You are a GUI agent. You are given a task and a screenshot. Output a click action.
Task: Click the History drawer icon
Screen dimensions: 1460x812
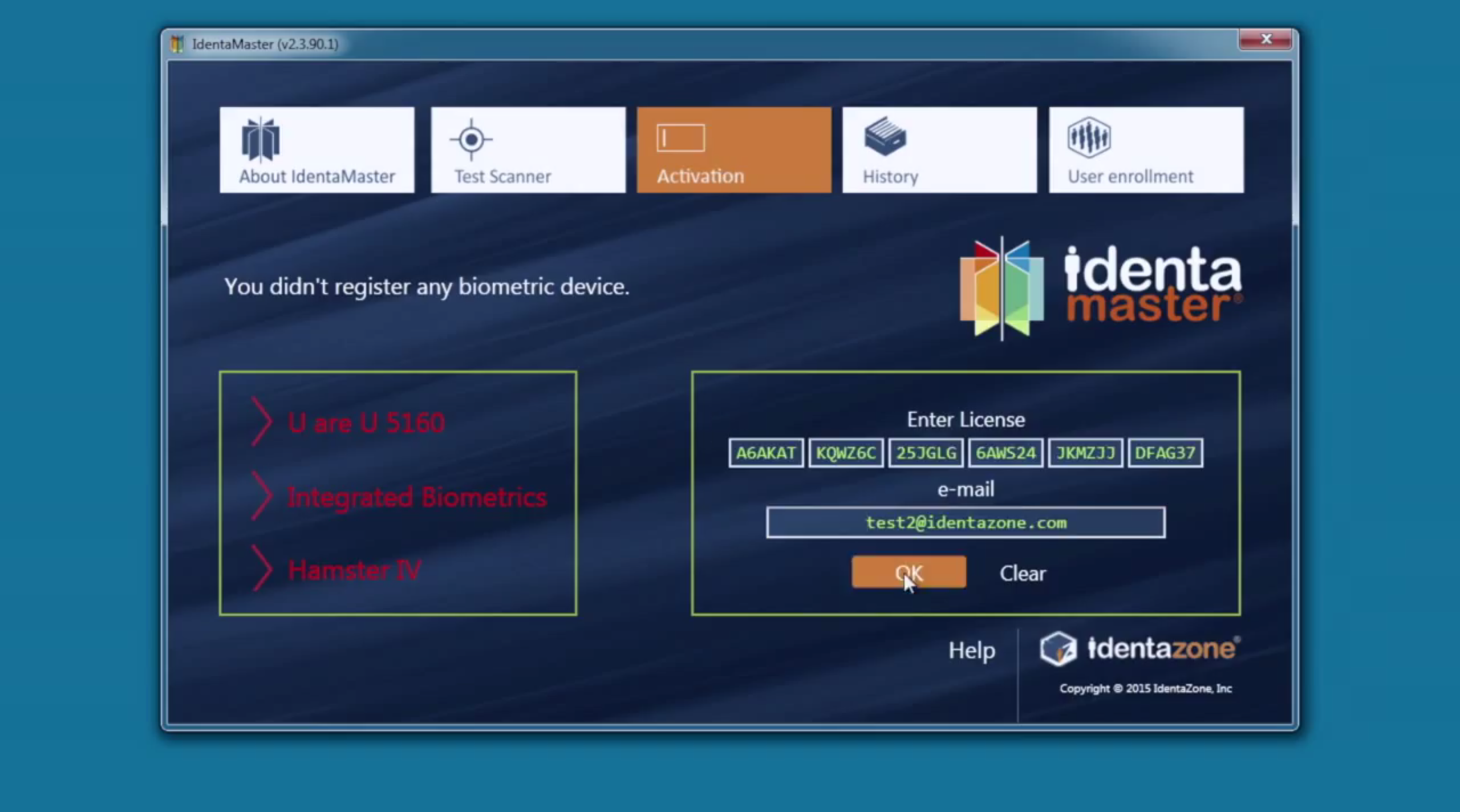(x=885, y=137)
